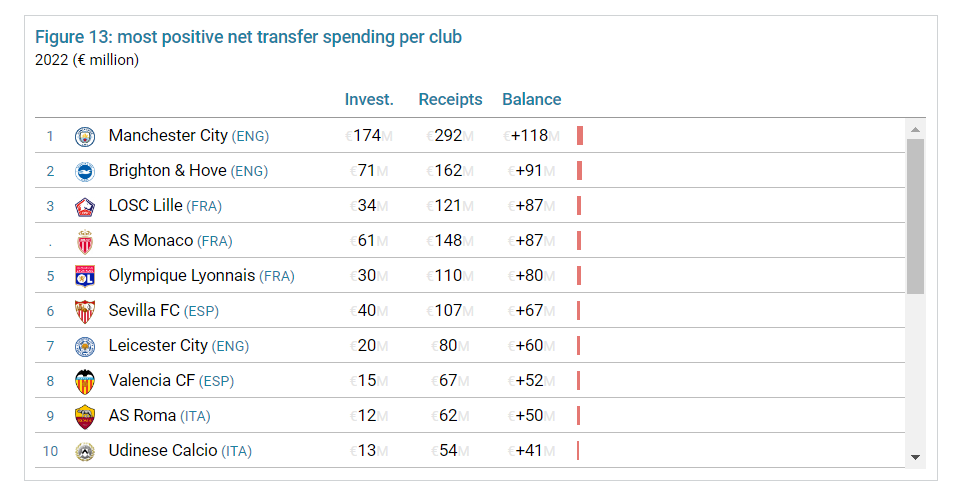963x496 pixels.
Task: Click the Manchester City club crest
Action: (84, 136)
